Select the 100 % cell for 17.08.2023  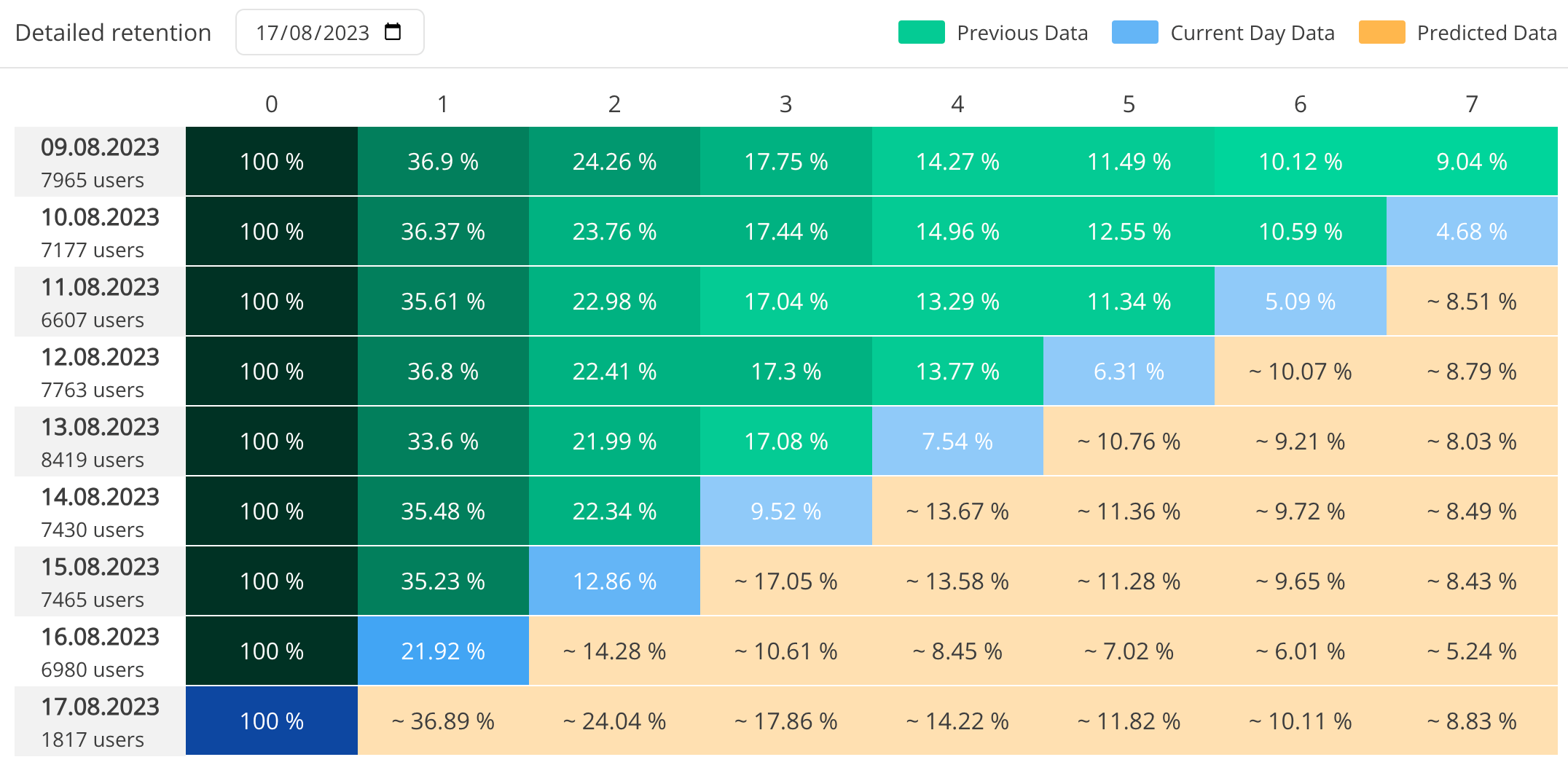[271, 721]
